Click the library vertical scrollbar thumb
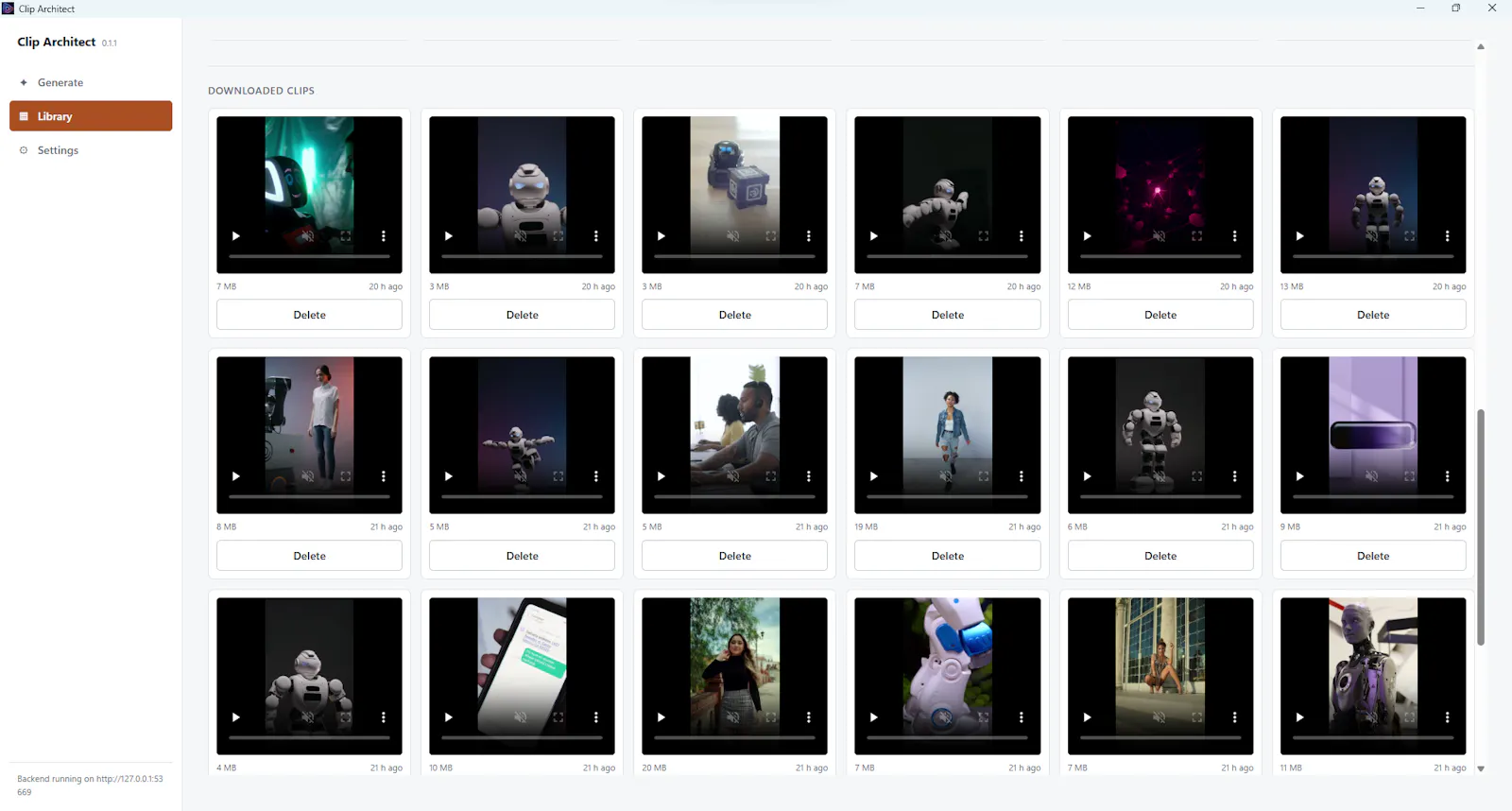1512x811 pixels. click(x=1481, y=527)
